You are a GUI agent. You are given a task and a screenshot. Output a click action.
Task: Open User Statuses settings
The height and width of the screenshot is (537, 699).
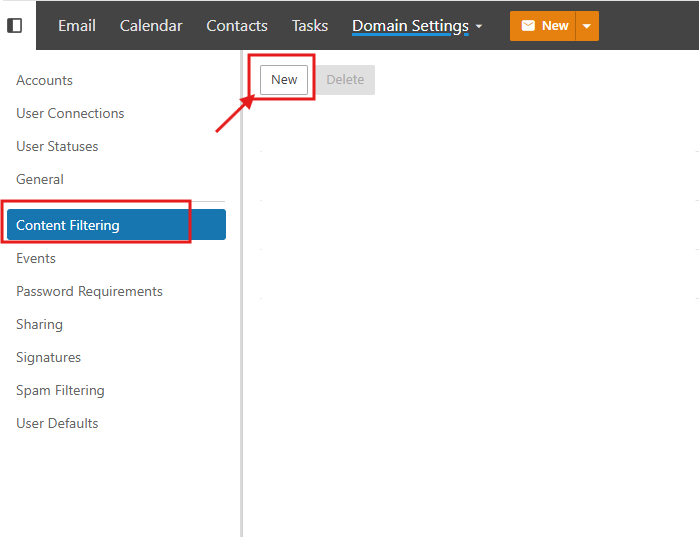[x=57, y=146]
